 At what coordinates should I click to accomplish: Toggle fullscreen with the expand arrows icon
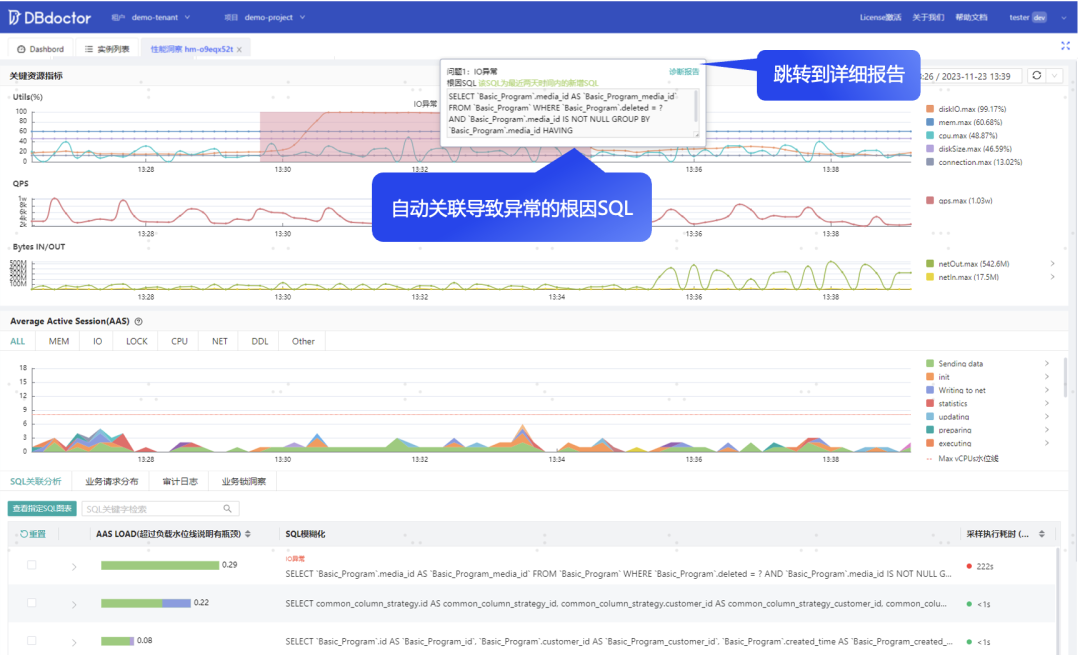coord(1065,45)
